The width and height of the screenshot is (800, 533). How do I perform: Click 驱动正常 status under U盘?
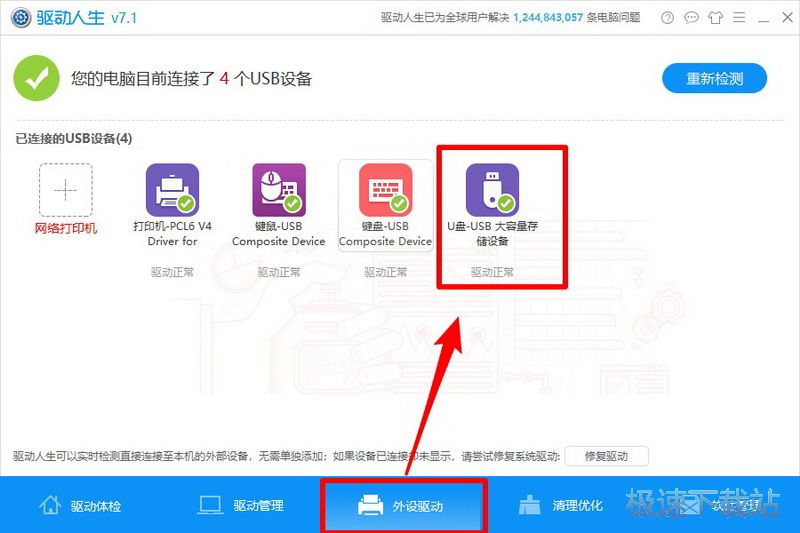coord(492,272)
